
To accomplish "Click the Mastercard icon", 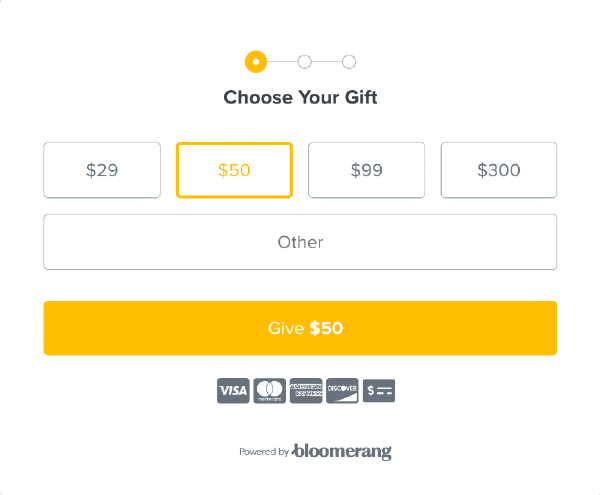I will 269,391.
